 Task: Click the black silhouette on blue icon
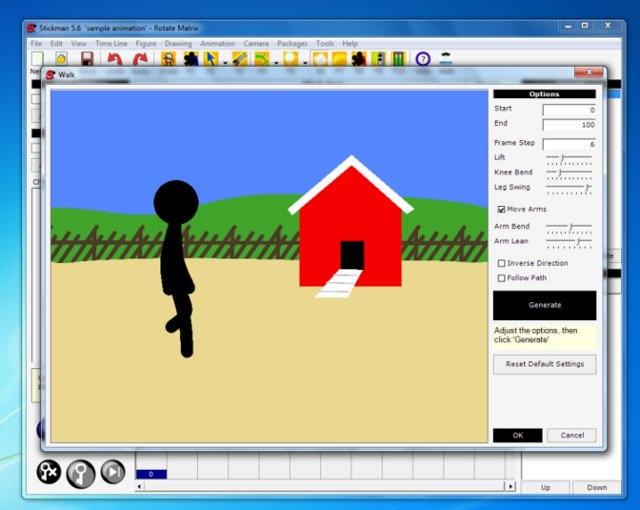(191, 59)
